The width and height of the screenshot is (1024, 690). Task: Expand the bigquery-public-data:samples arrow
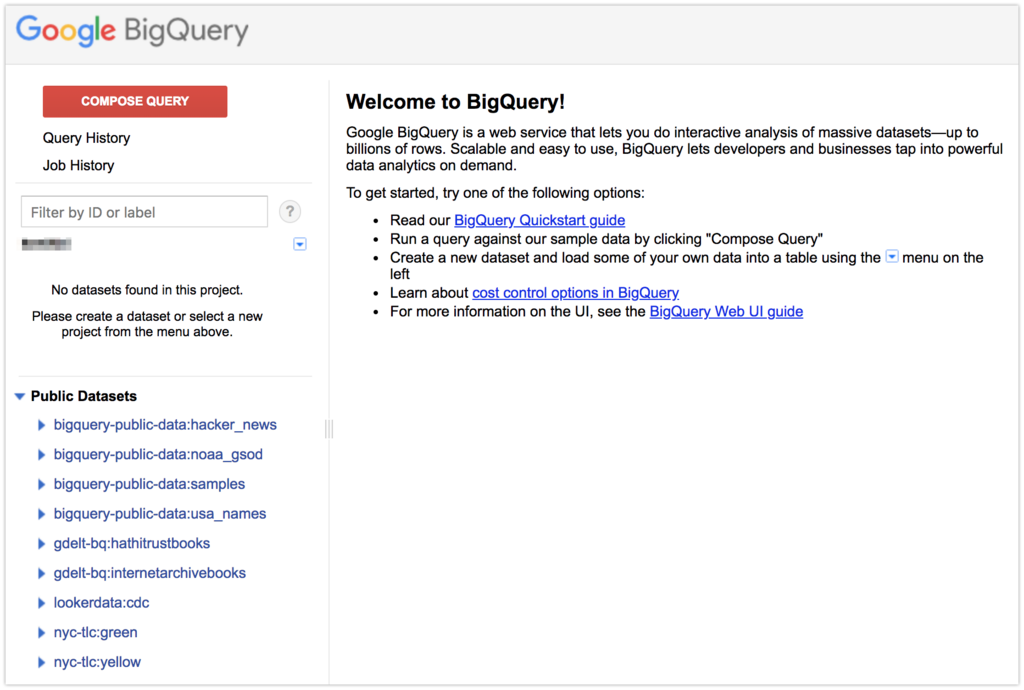[x=41, y=484]
